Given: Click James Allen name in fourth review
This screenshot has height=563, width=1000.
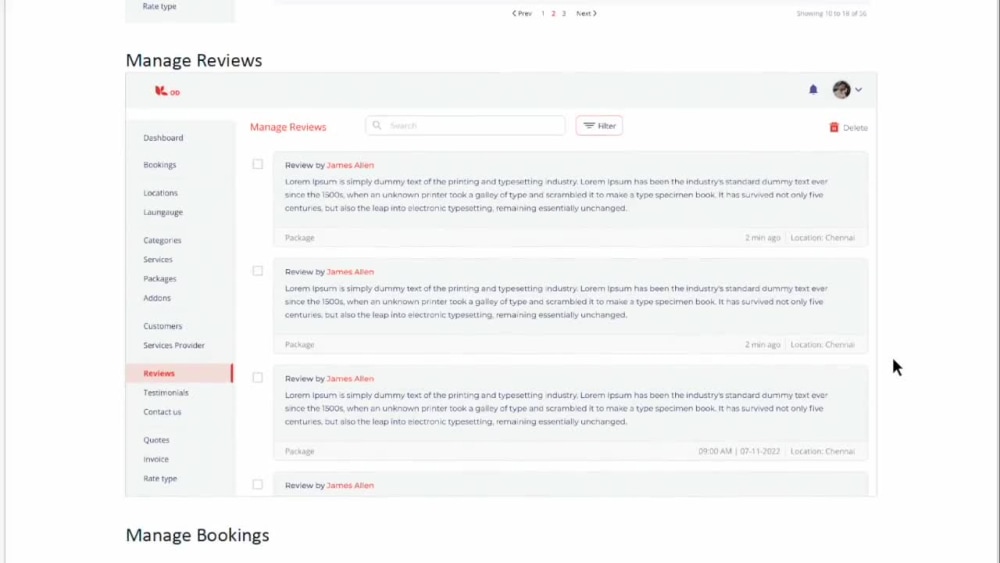Looking at the screenshot, I should (350, 485).
